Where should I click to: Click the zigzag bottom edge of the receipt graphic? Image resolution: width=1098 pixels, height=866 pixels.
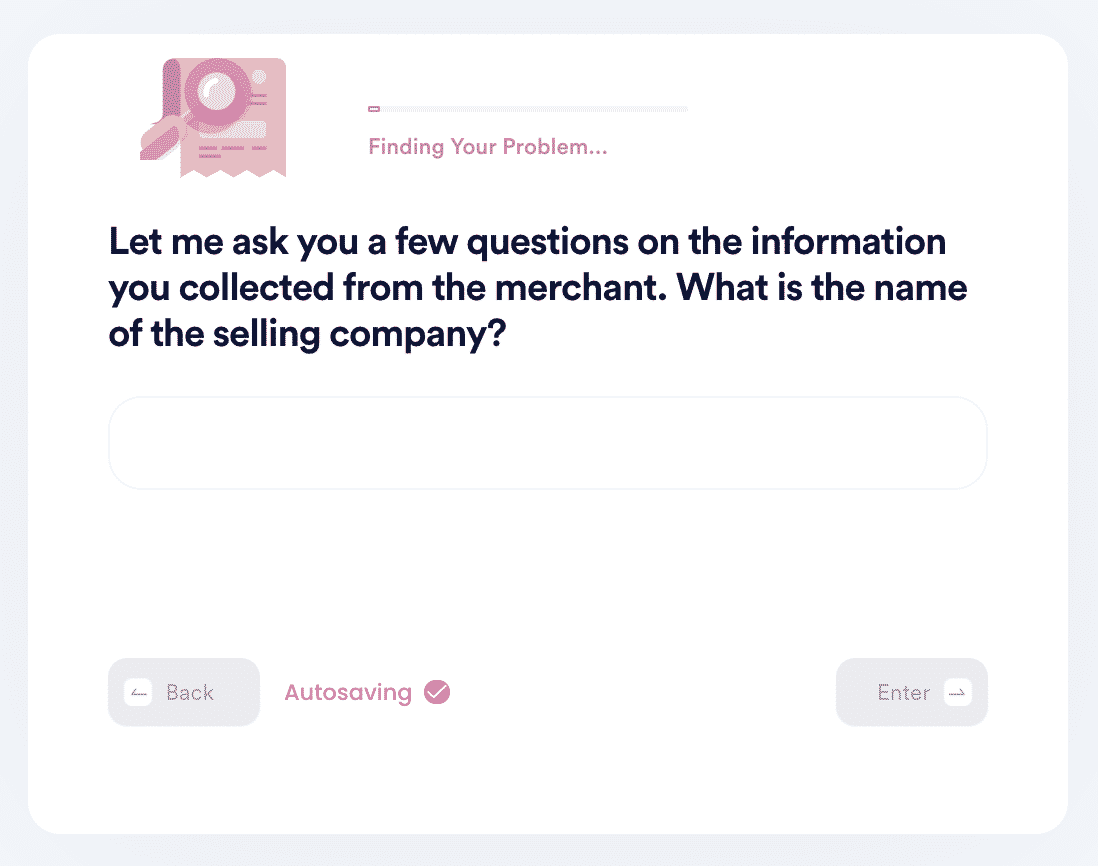(x=233, y=172)
